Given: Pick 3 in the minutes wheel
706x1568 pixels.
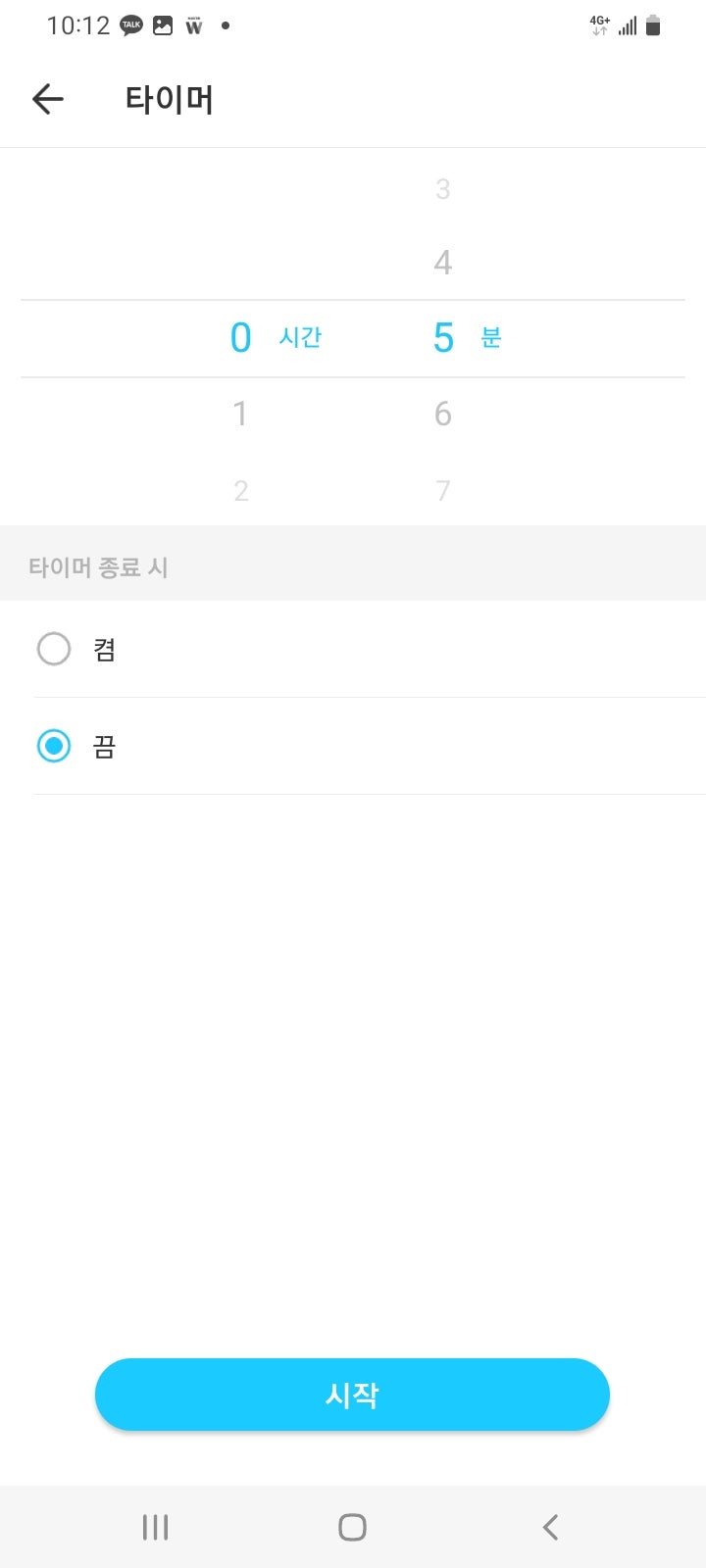Looking at the screenshot, I should pyautogui.click(x=443, y=188).
